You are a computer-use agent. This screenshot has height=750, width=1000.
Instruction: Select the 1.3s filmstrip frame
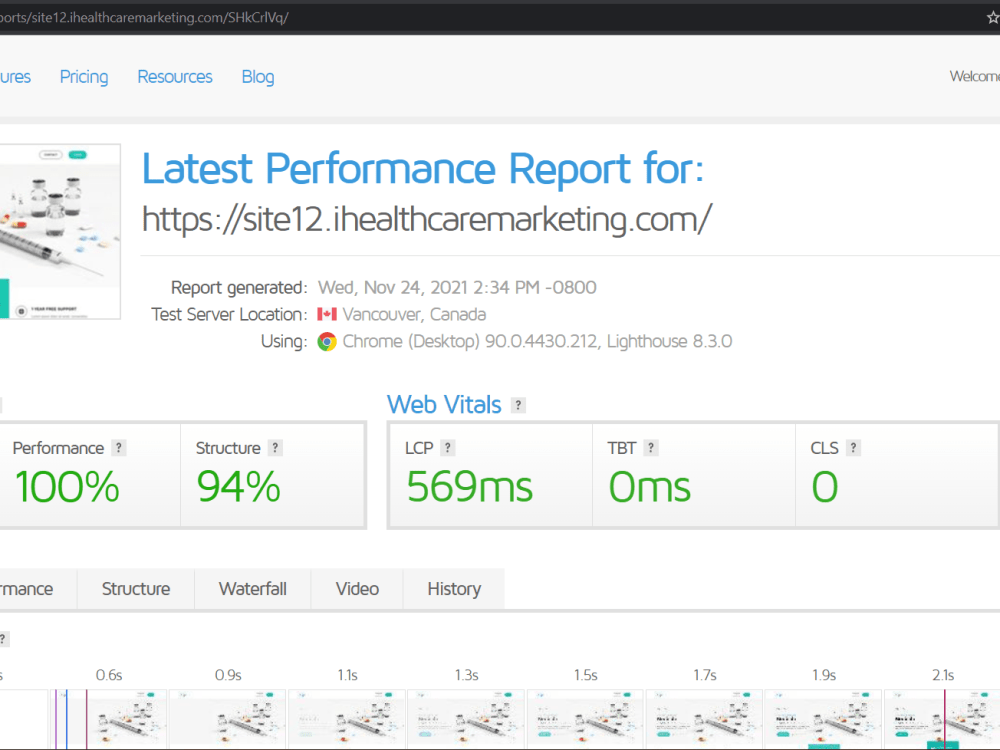click(x=466, y=719)
